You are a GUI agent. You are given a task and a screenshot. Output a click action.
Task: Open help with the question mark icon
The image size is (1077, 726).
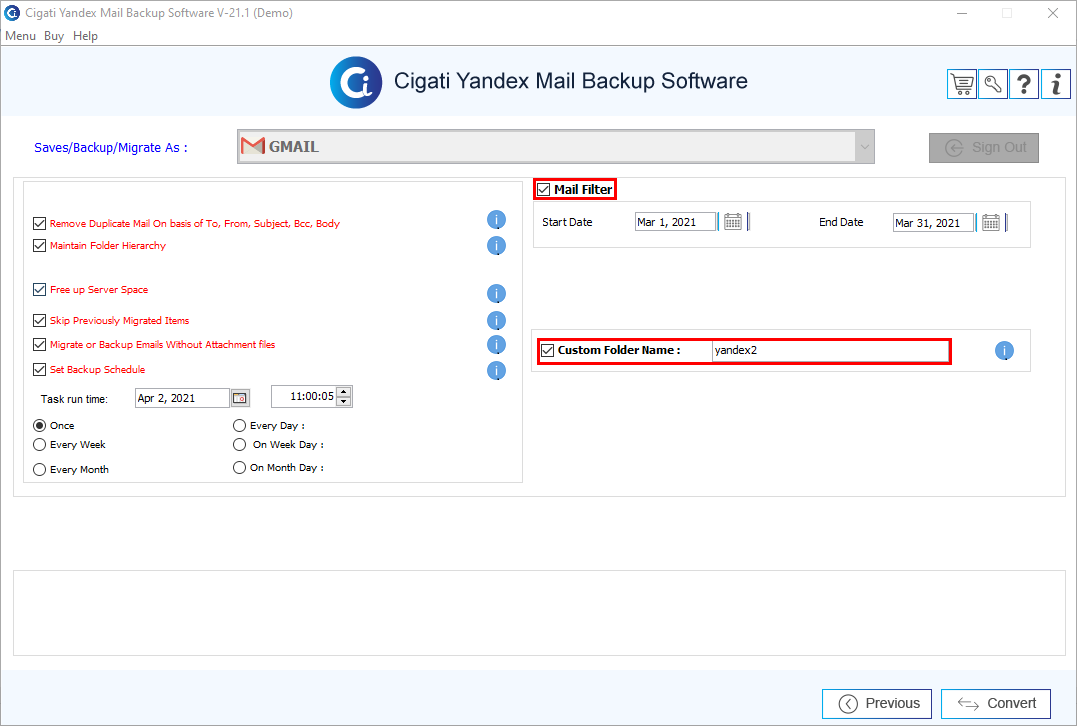(1024, 84)
